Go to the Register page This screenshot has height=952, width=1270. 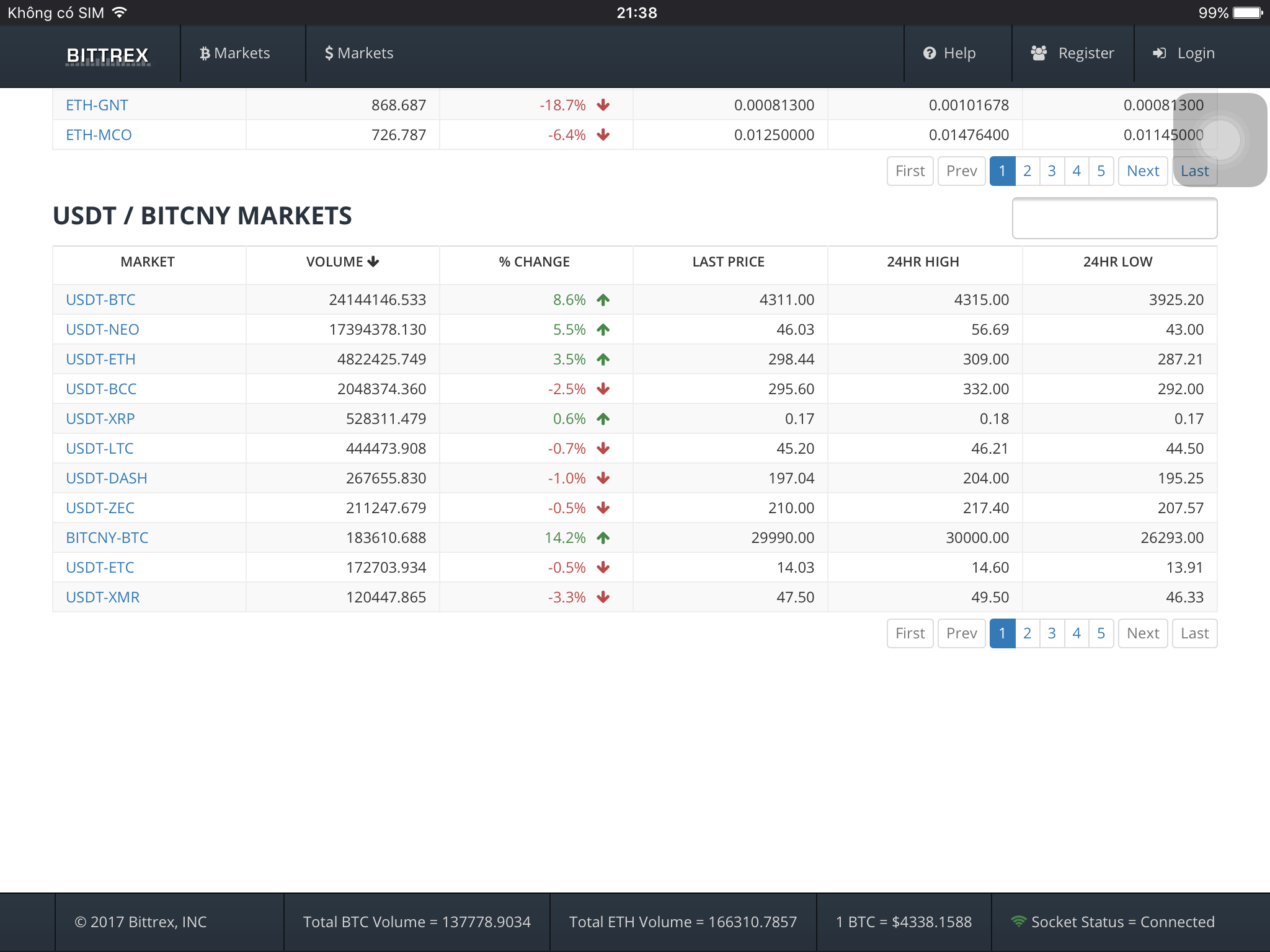pyautogui.click(x=1072, y=53)
